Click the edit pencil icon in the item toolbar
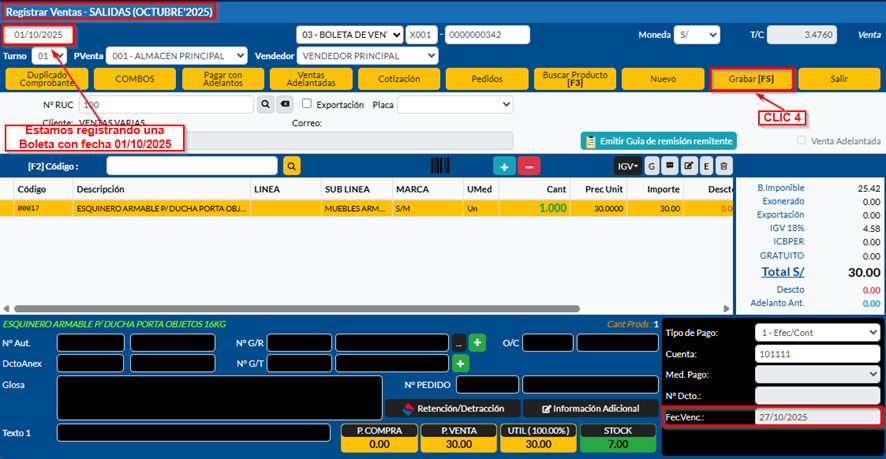The height and width of the screenshot is (459, 886). [x=688, y=166]
